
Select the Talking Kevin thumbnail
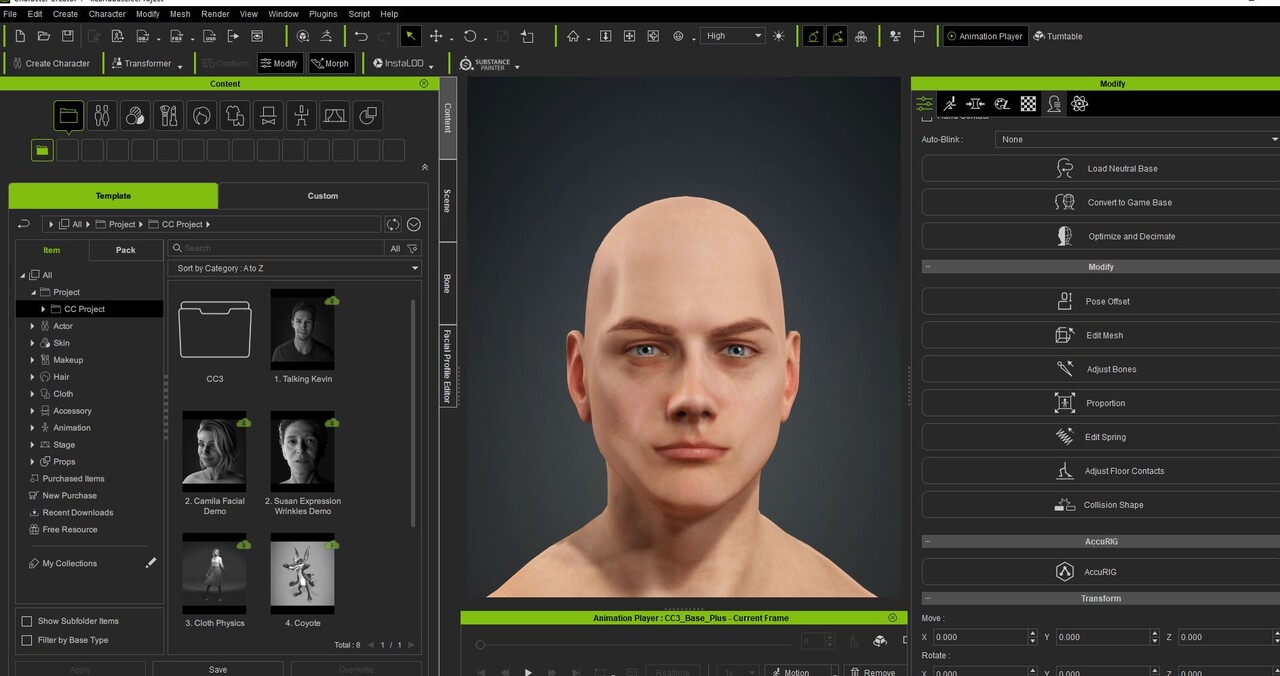click(303, 329)
